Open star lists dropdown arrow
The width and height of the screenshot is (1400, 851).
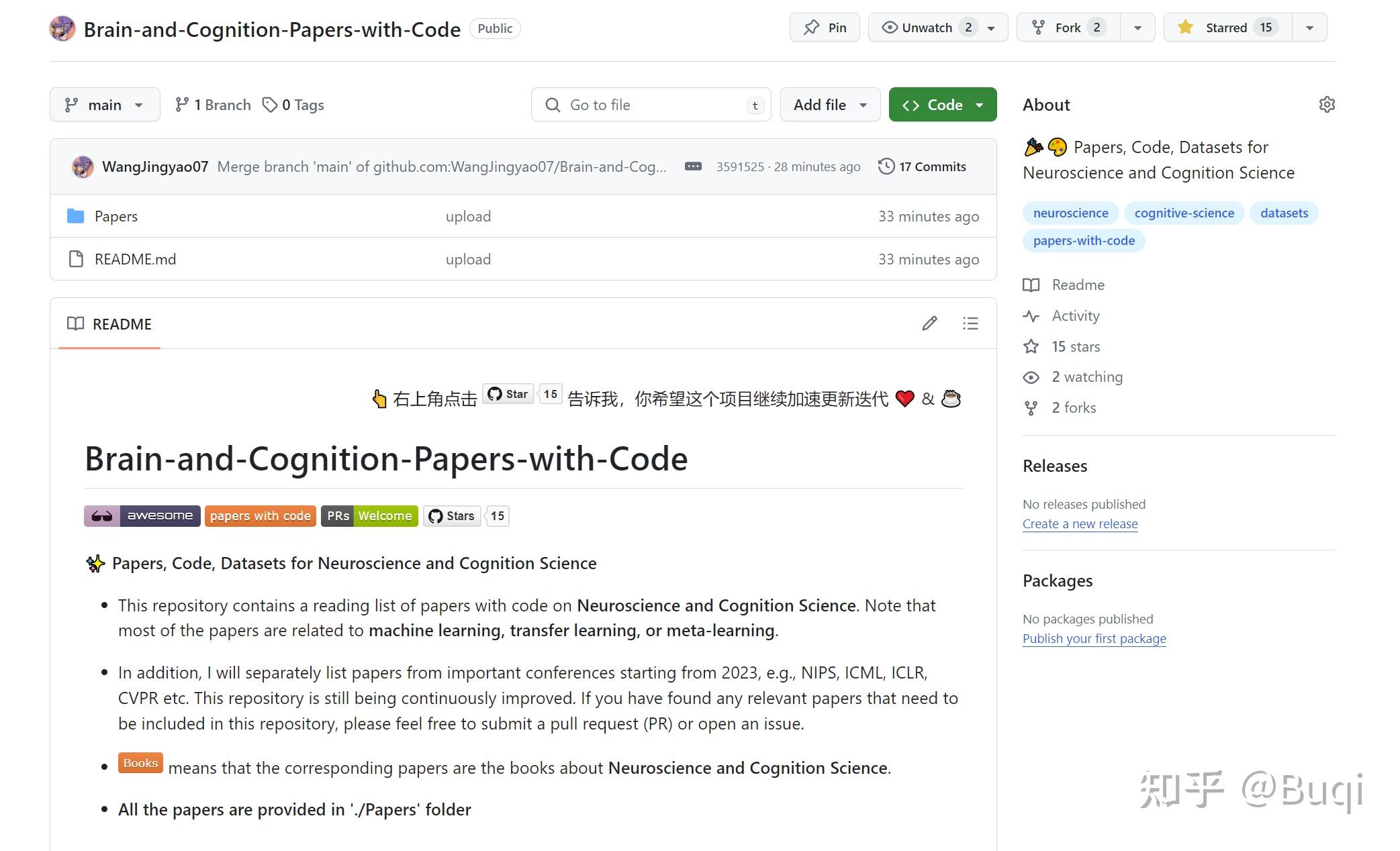pos(1309,28)
